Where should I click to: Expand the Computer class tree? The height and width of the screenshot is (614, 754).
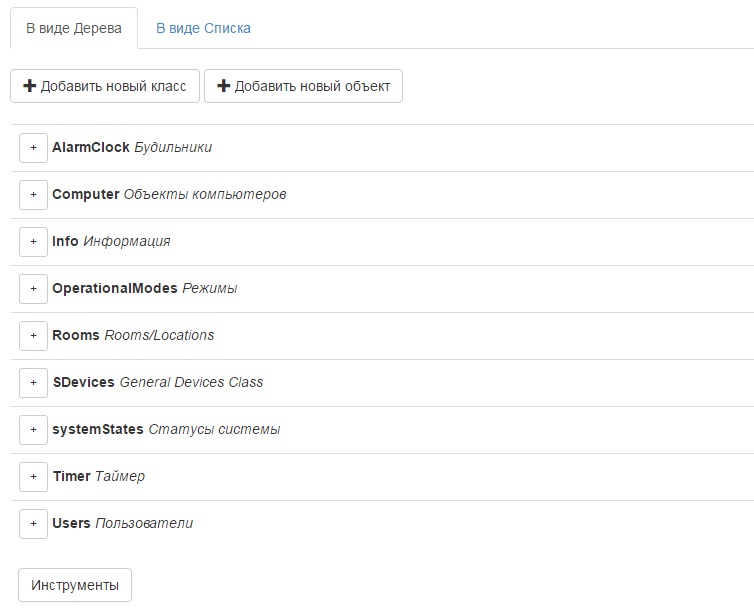(x=33, y=194)
